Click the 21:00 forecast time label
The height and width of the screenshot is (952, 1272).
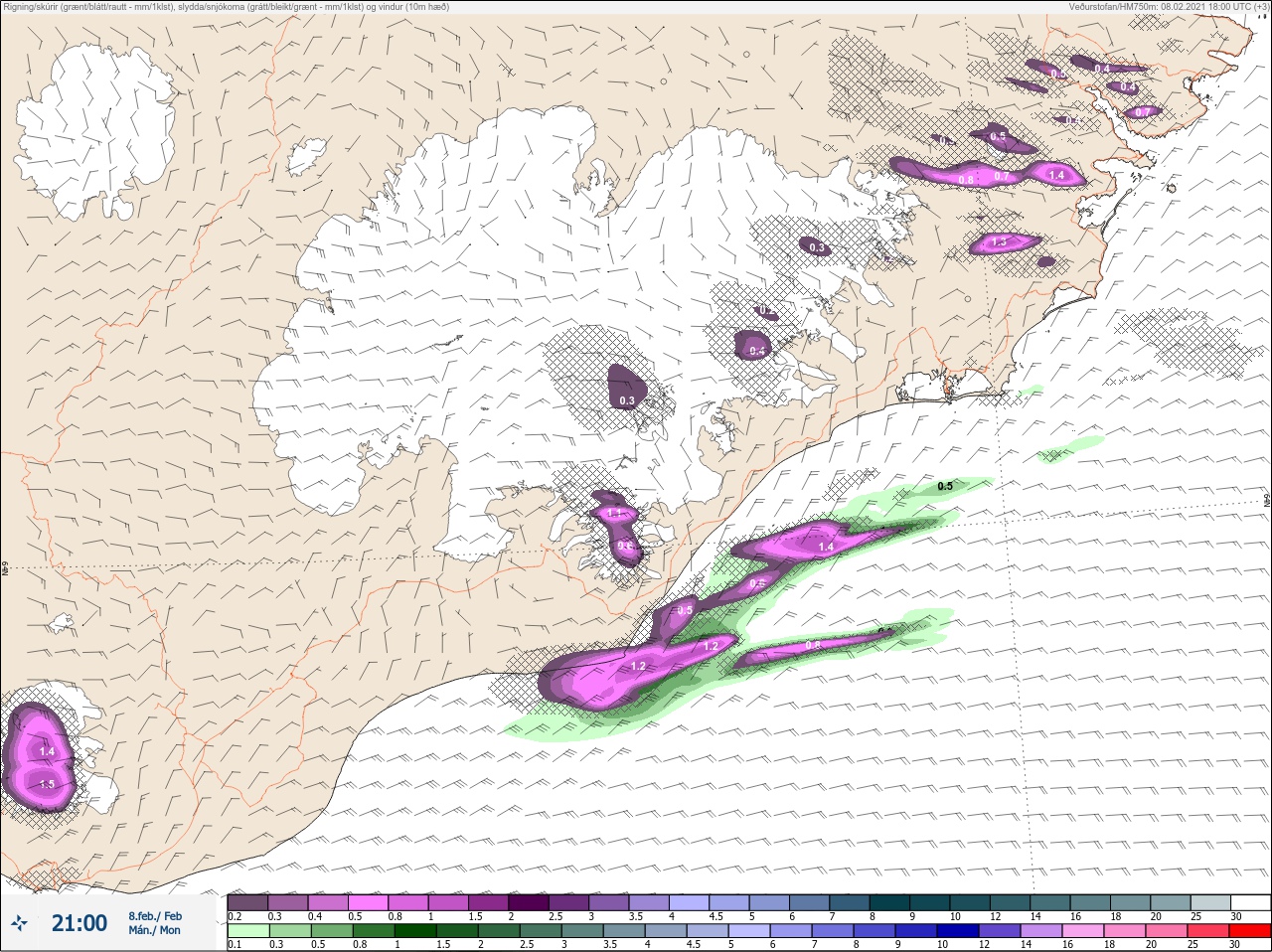tap(79, 923)
